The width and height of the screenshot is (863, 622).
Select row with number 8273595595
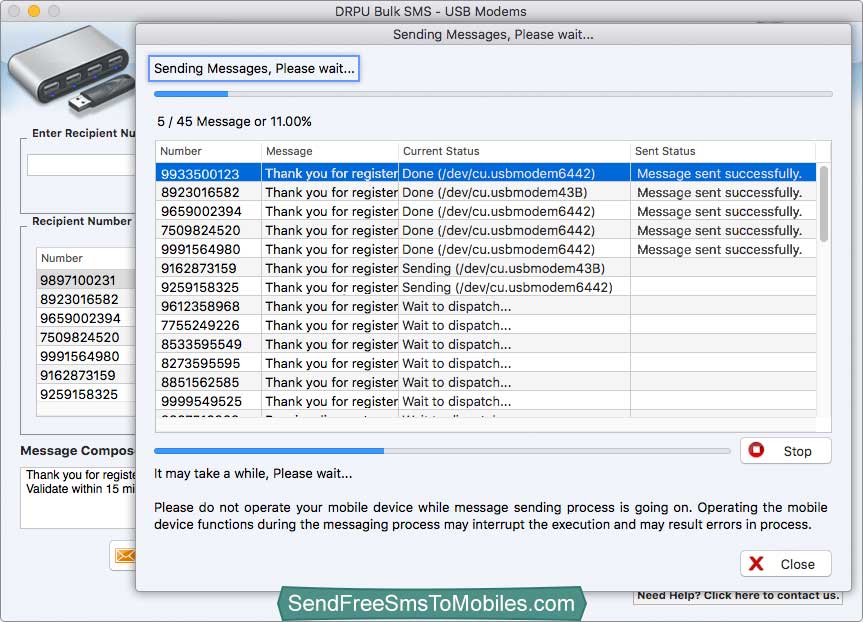[x=485, y=363]
